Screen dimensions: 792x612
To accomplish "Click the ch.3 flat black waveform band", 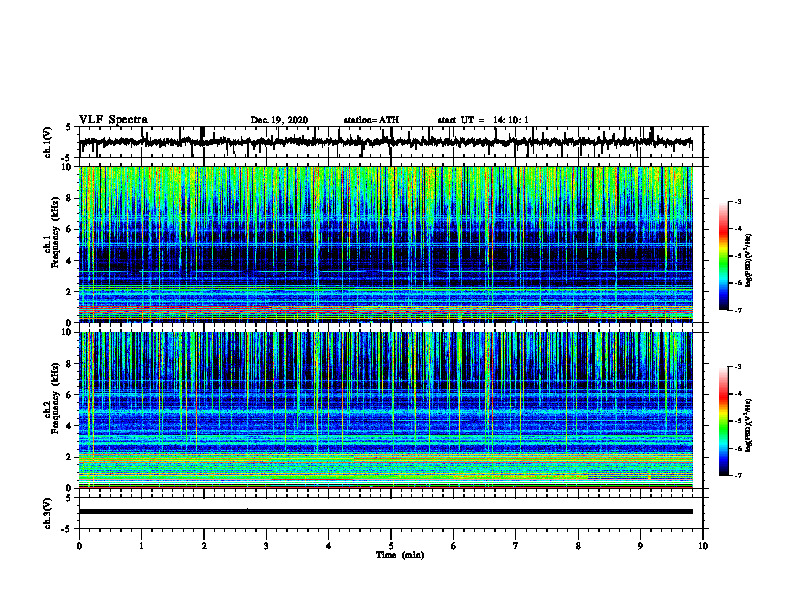I will [386, 512].
